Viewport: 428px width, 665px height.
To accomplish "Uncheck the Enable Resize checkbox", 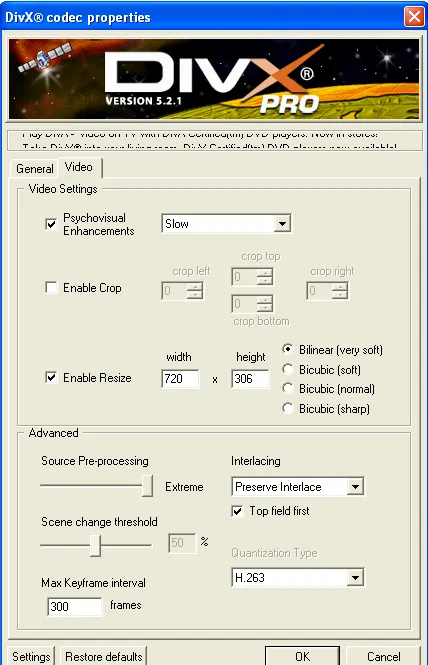I will click(x=51, y=377).
